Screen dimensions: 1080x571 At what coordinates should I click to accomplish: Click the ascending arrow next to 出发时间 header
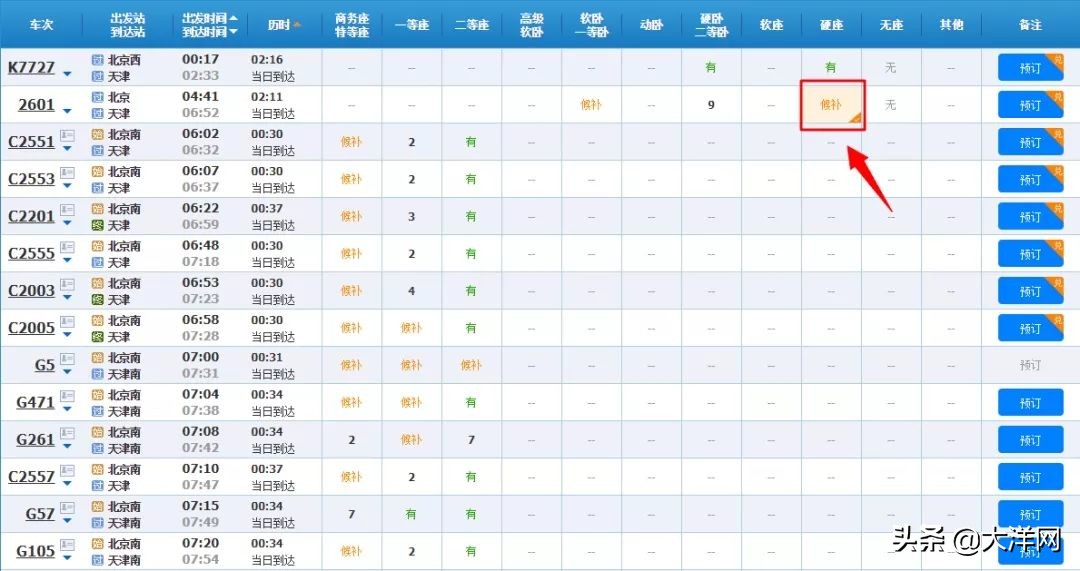coord(233,17)
